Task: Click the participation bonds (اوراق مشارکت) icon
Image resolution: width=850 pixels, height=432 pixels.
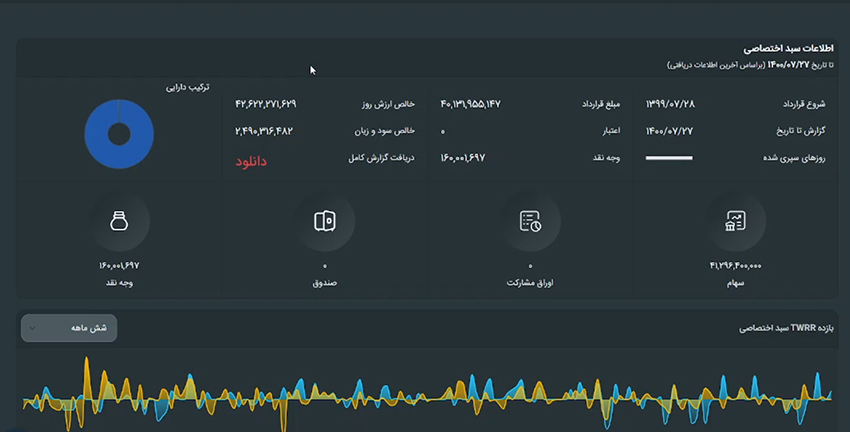Action: (x=530, y=222)
